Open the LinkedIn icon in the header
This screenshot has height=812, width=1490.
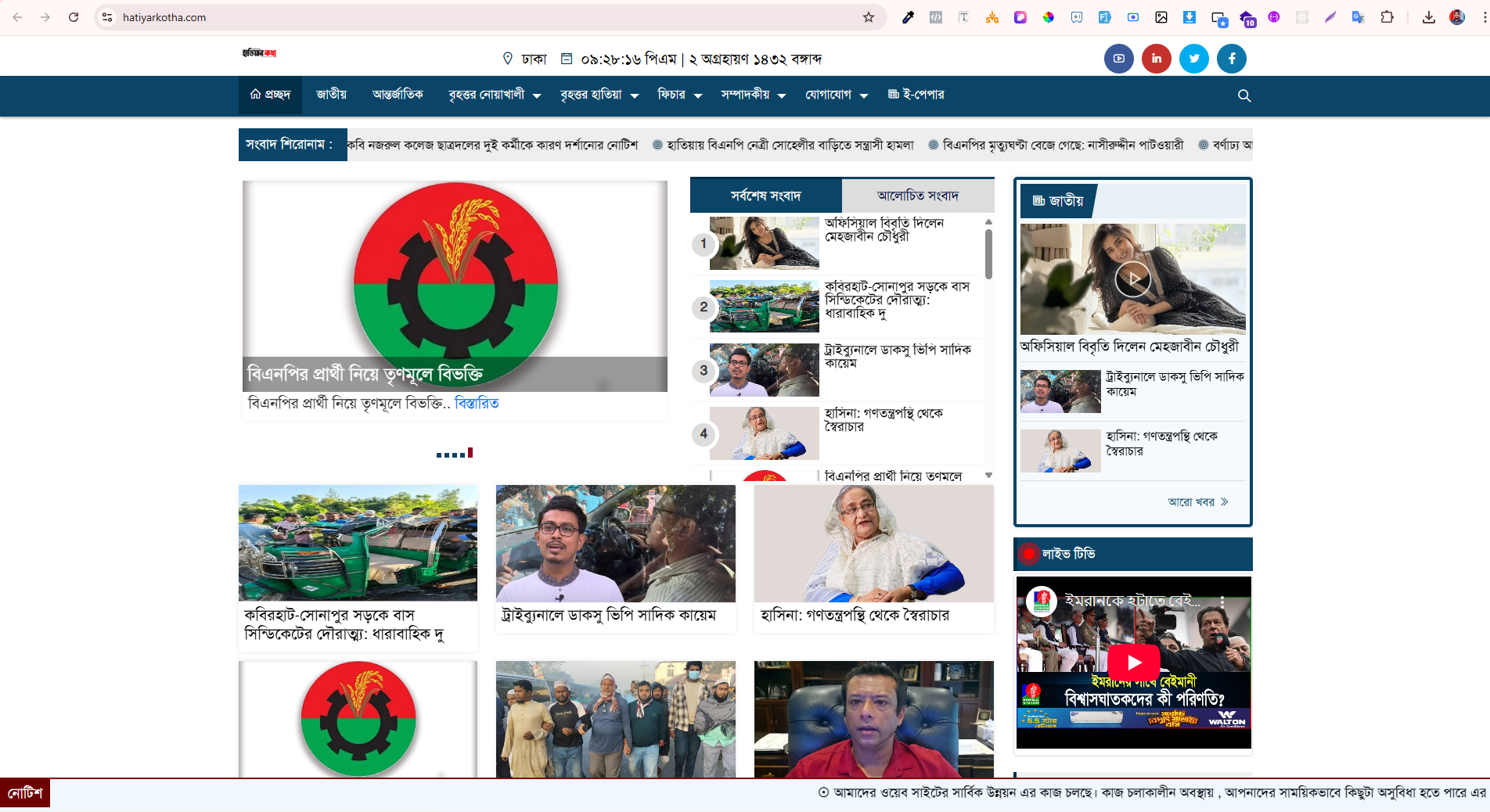[x=1156, y=59]
